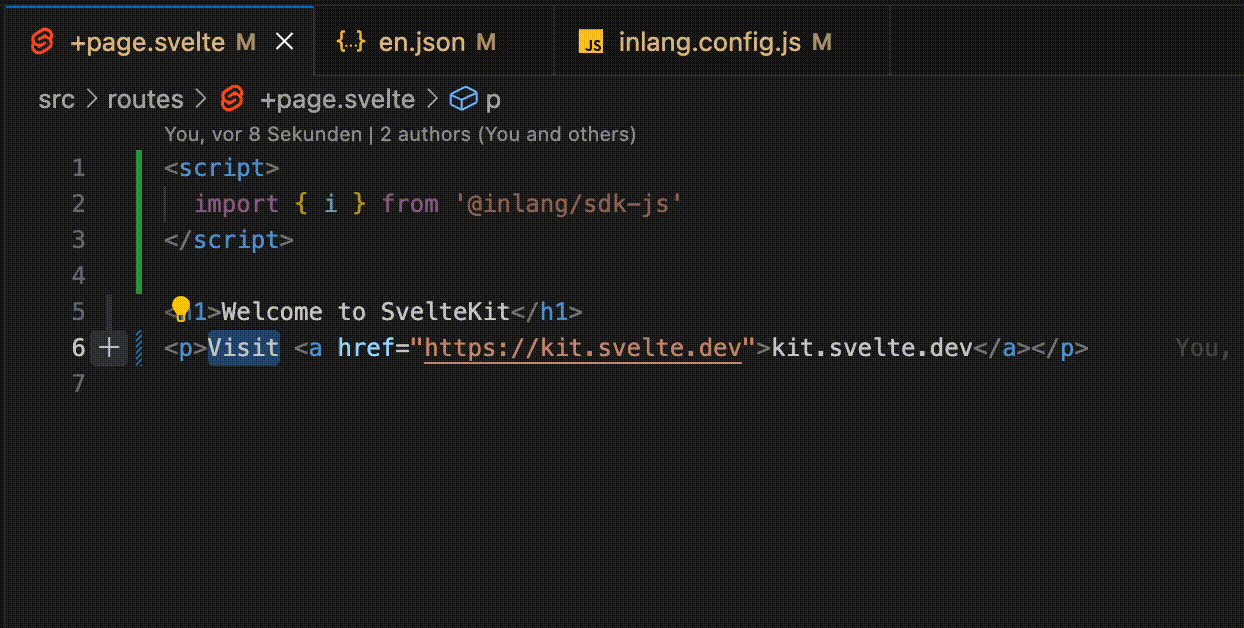Click the kit.svelte.dev anchor text

pyautogui.click(x=872, y=348)
